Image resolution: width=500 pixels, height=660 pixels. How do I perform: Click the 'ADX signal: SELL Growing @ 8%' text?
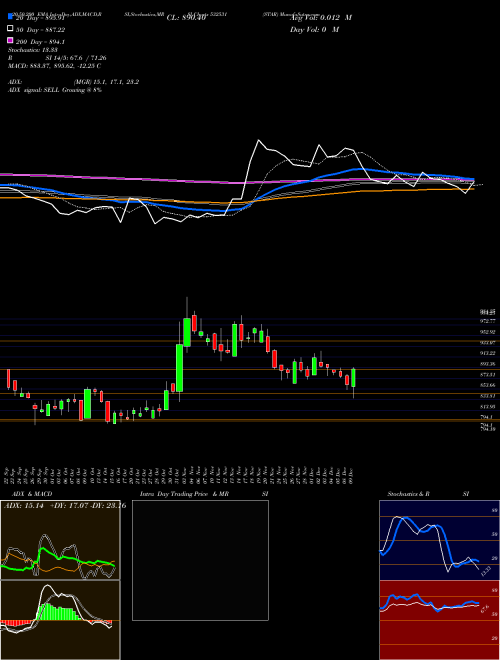point(55,90)
